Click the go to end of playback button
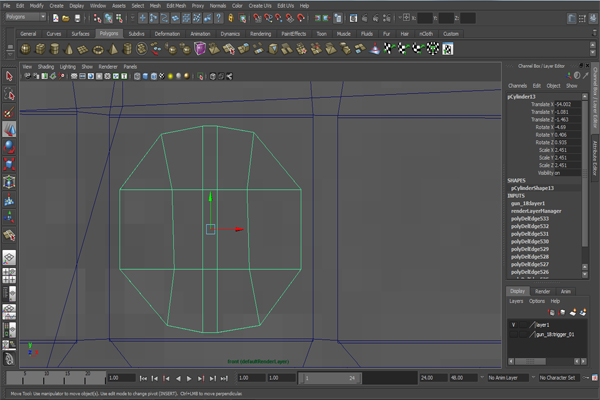Image resolution: width=600 pixels, height=400 pixels. tap(224, 378)
